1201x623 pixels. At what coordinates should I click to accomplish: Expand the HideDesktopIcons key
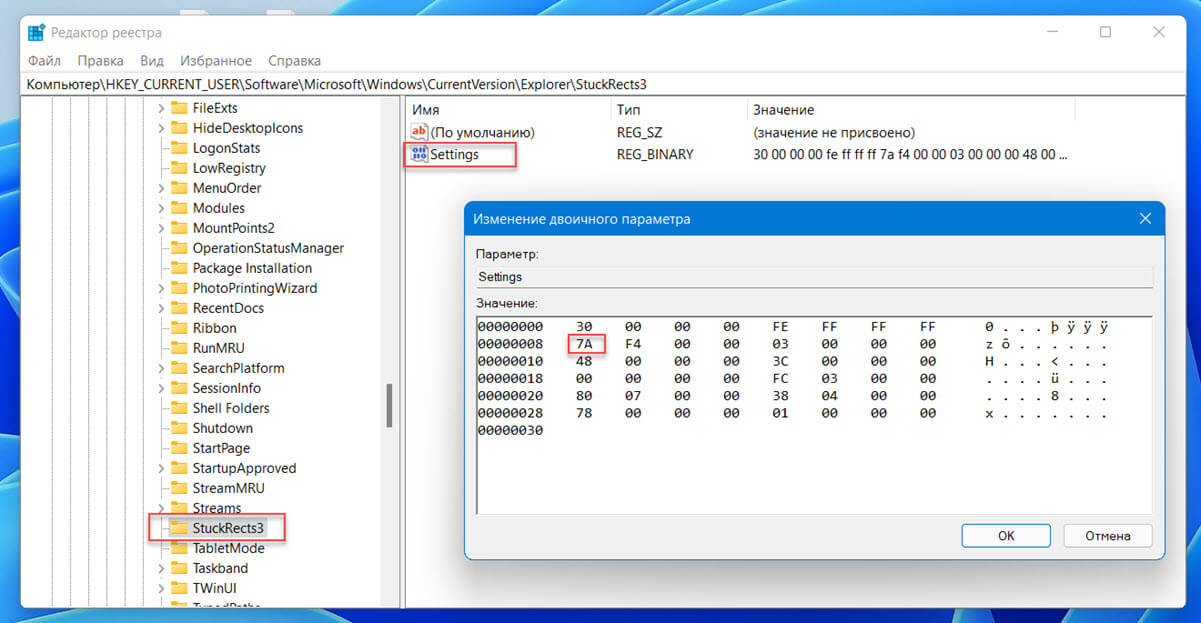pyautogui.click(x=161, y=128)
